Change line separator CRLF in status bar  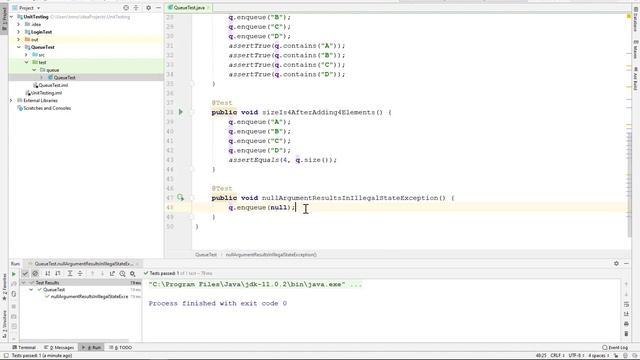557,356
